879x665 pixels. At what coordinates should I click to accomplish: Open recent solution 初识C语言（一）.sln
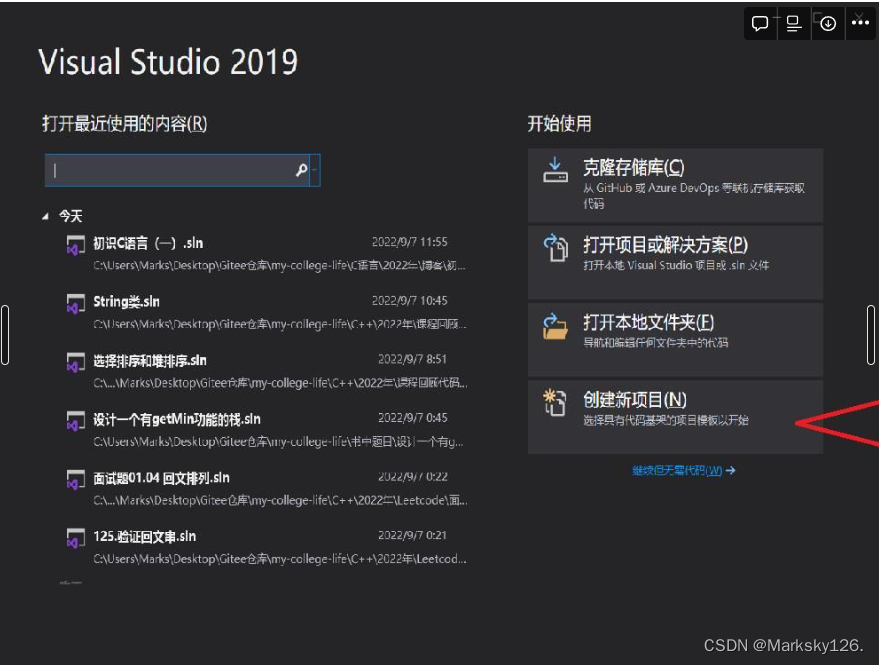(x=266, y=253)
